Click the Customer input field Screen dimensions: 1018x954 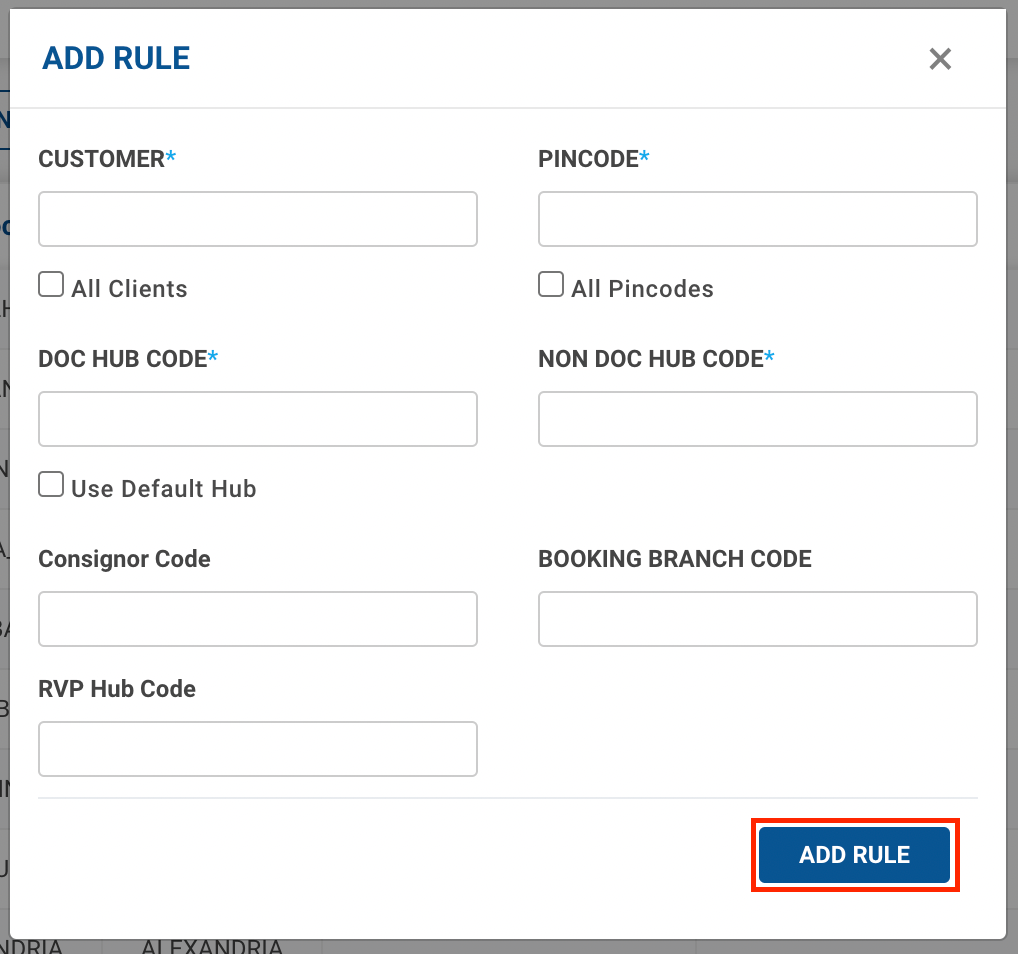(x=257, y=219)
